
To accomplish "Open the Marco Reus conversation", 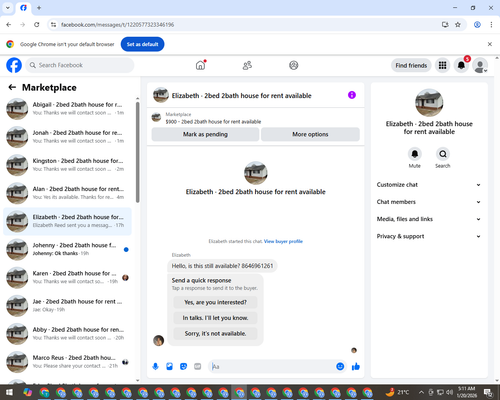I will [67, 362].
